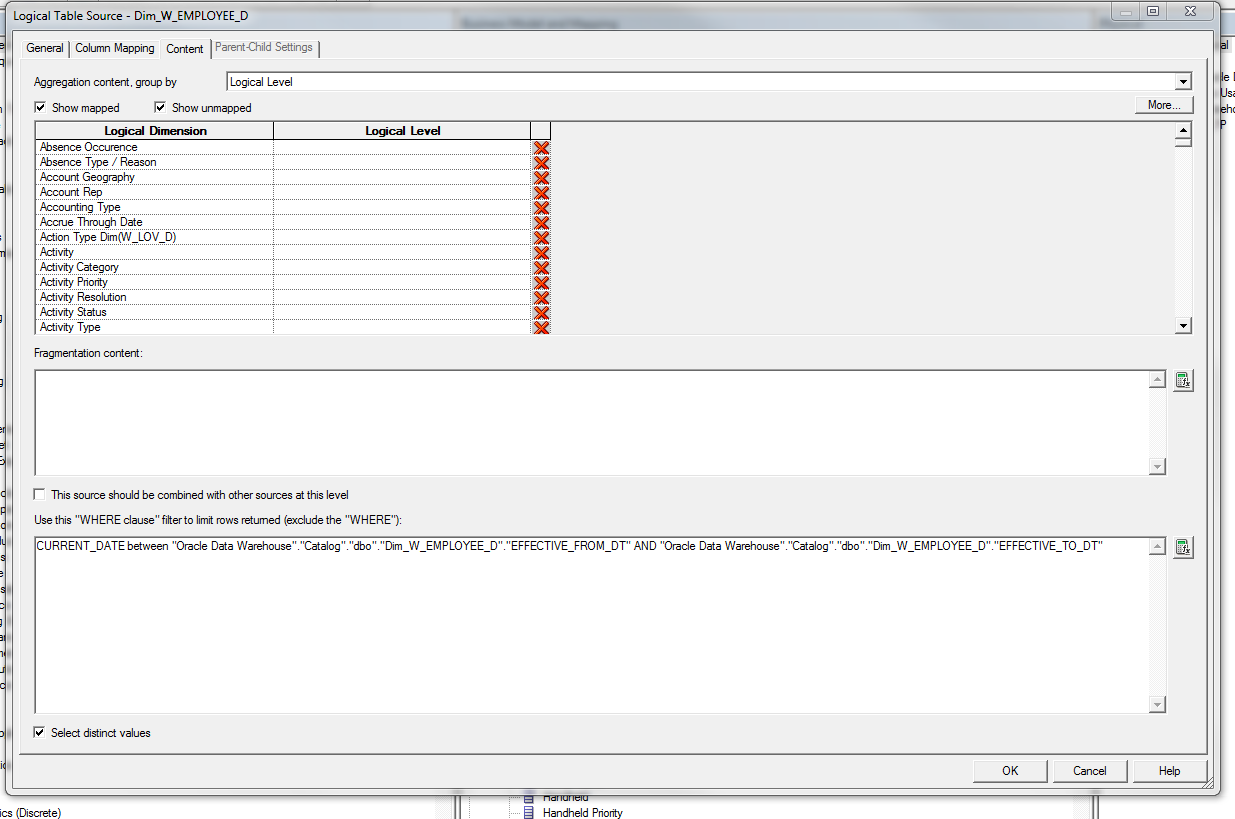The image size is (1235, 819).
Task: Confirm changes with OK
Action: [x=1010, y=770]
